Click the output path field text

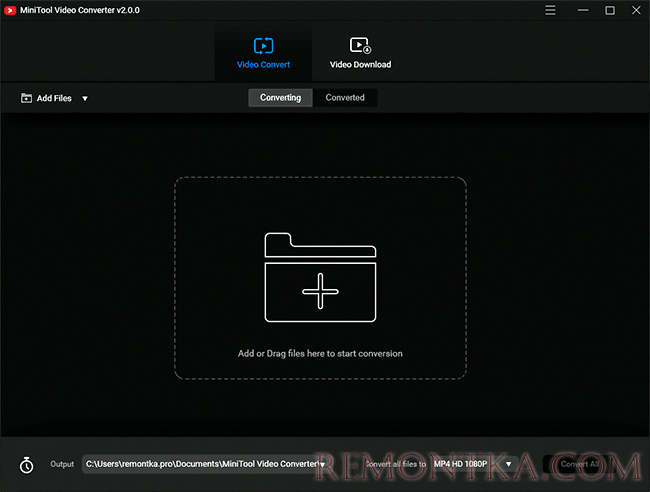(200, 464)
